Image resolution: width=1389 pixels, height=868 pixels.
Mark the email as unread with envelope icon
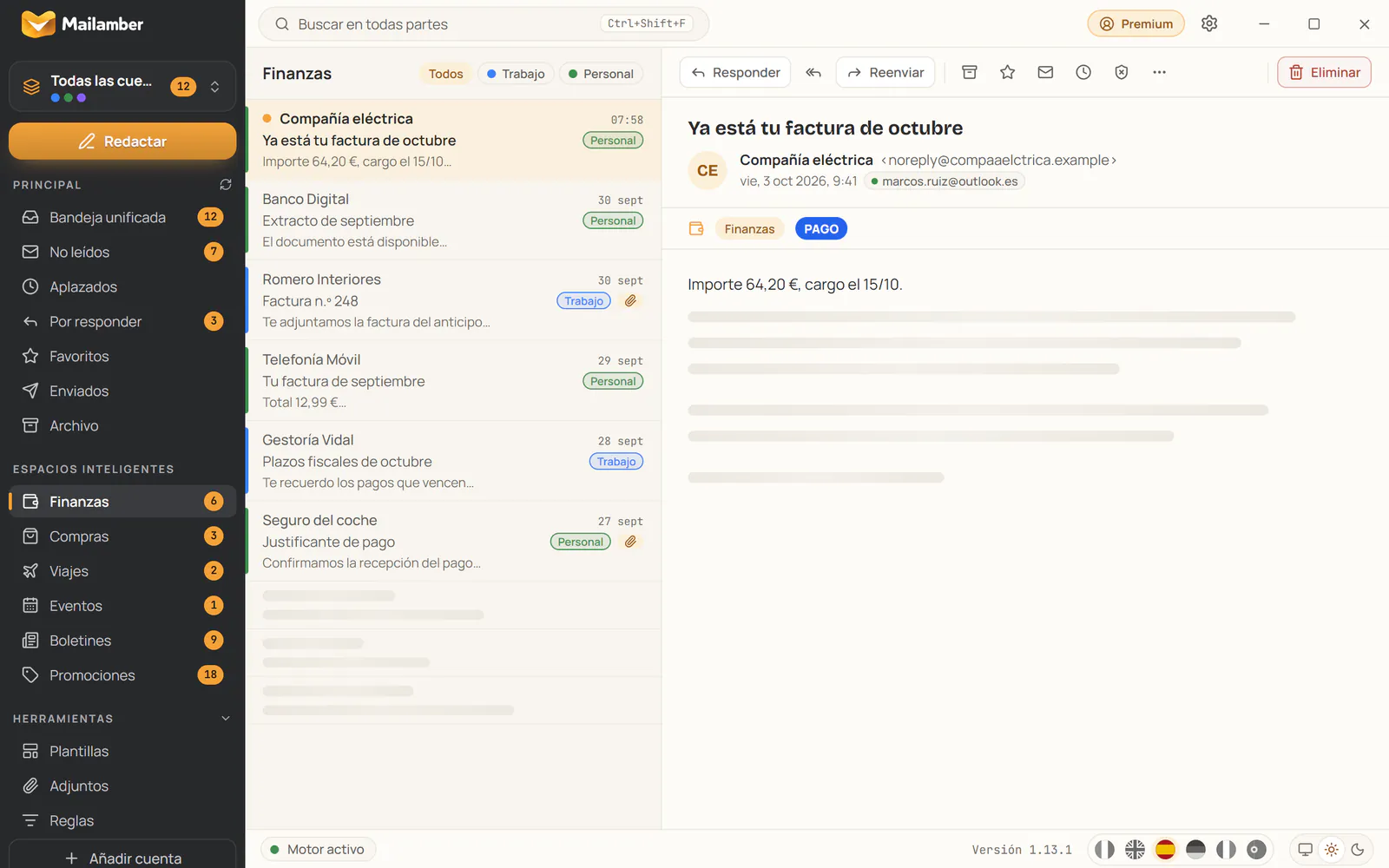click(x=1045, y=72)
